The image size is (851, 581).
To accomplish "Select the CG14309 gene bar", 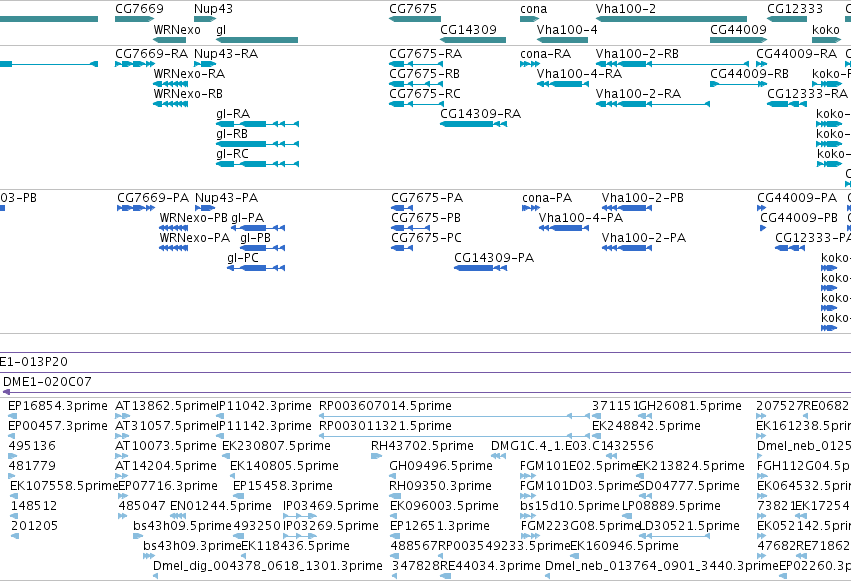I will click(x=473, y=40).
